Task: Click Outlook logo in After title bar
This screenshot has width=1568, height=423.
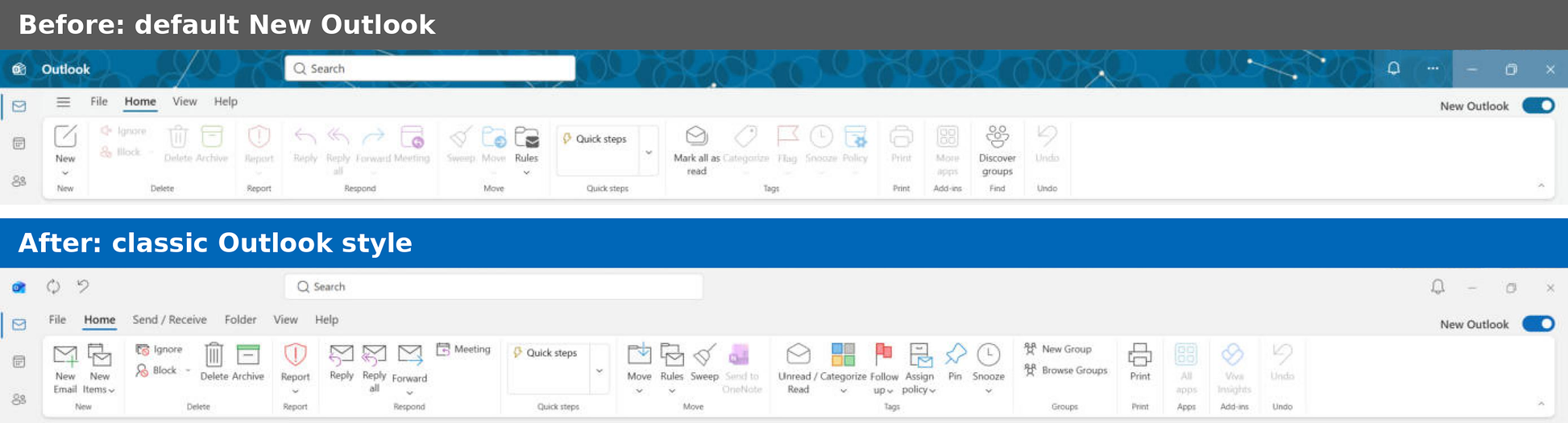Action: coord(19,287)
